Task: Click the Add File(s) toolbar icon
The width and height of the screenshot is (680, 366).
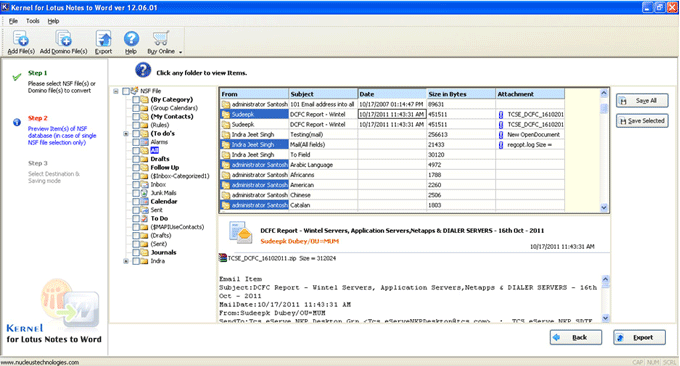Action: 20,39
